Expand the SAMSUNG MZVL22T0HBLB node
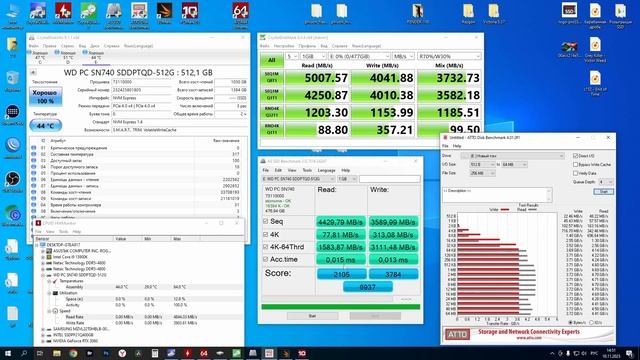Viewport: 640px width, 360px height. pyautogui.click(x=43, y=329)
